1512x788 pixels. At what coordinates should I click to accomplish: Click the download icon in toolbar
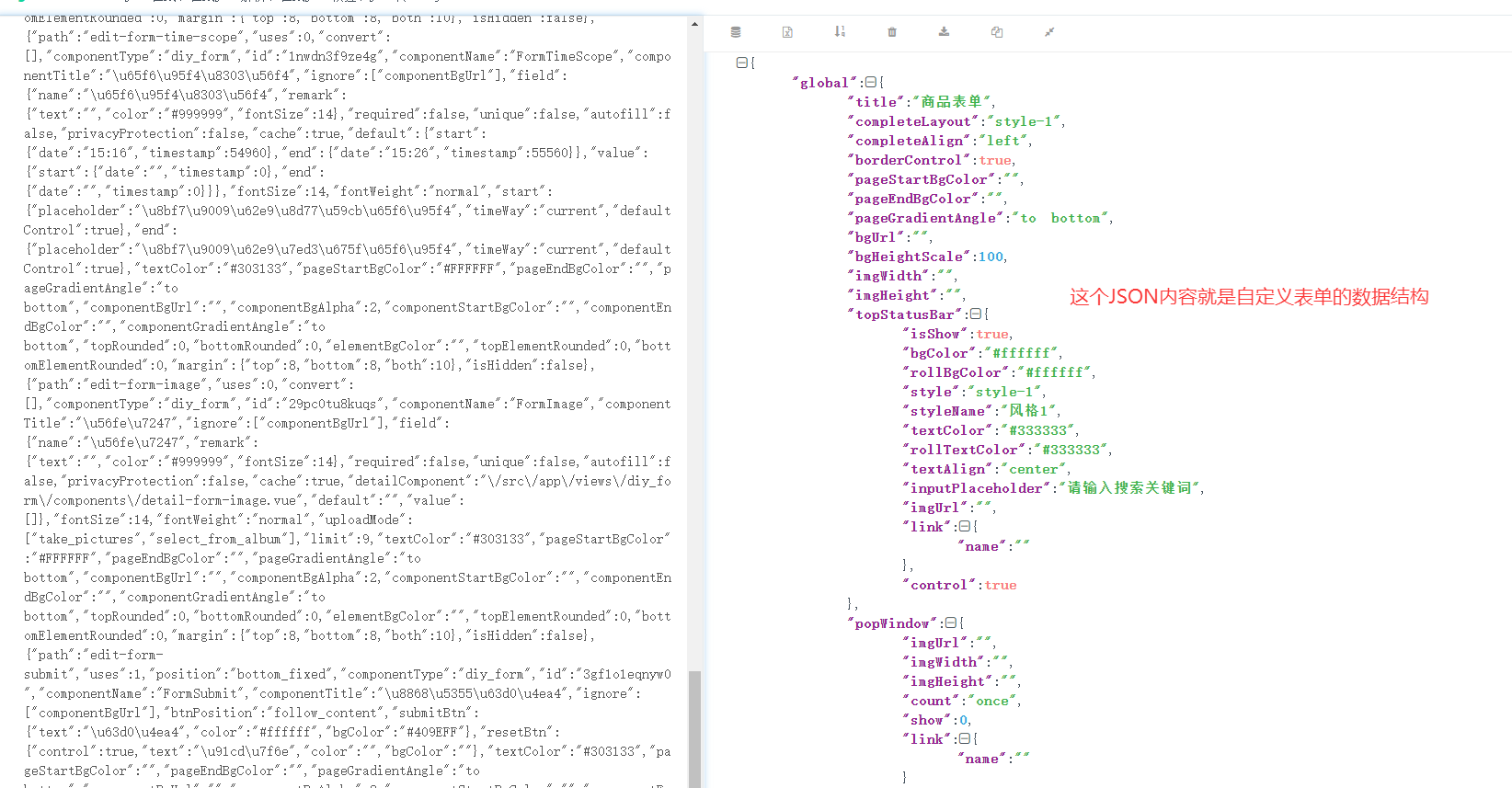944,32
